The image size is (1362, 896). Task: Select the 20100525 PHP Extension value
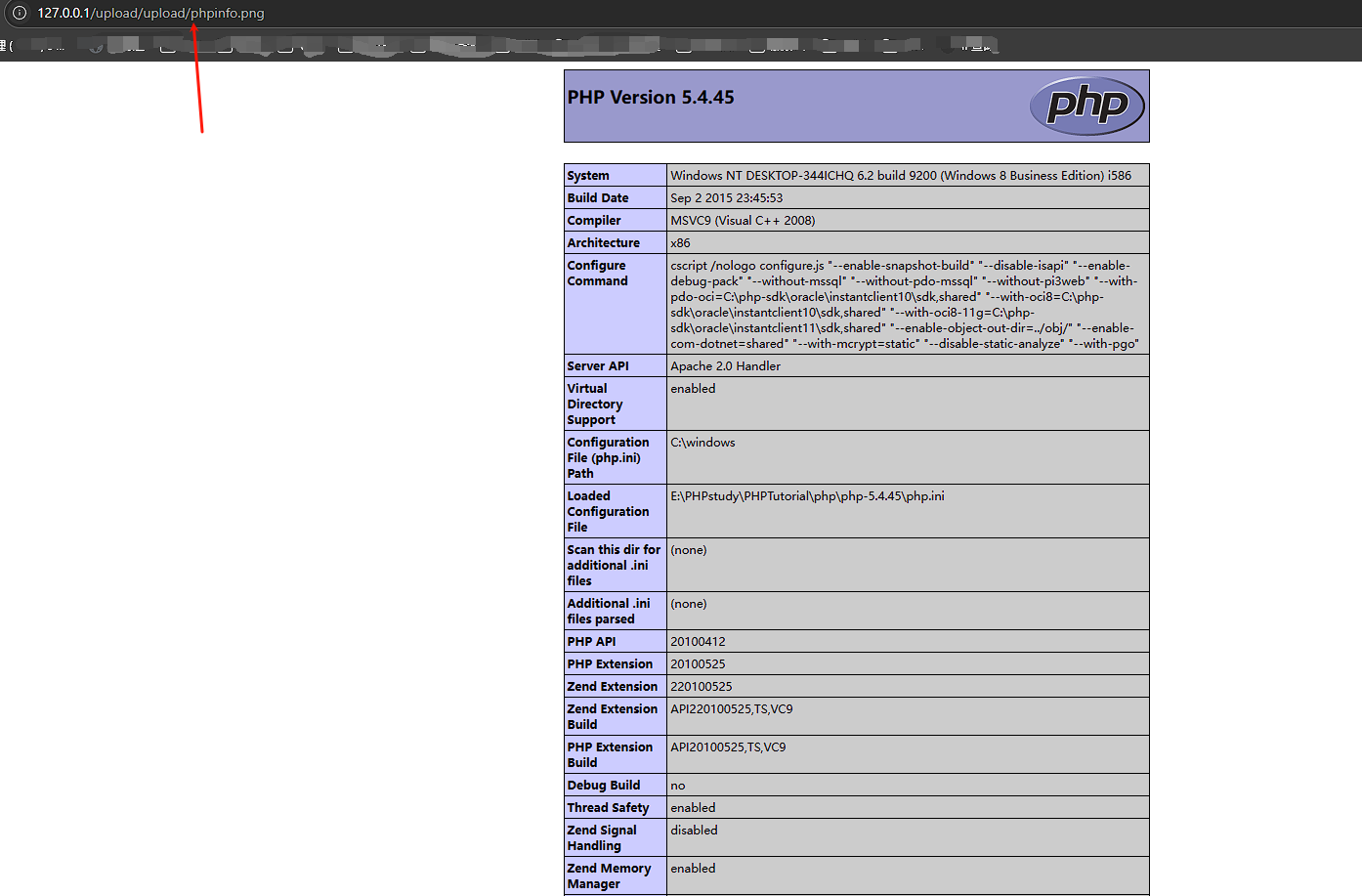(x=698, y=664)
